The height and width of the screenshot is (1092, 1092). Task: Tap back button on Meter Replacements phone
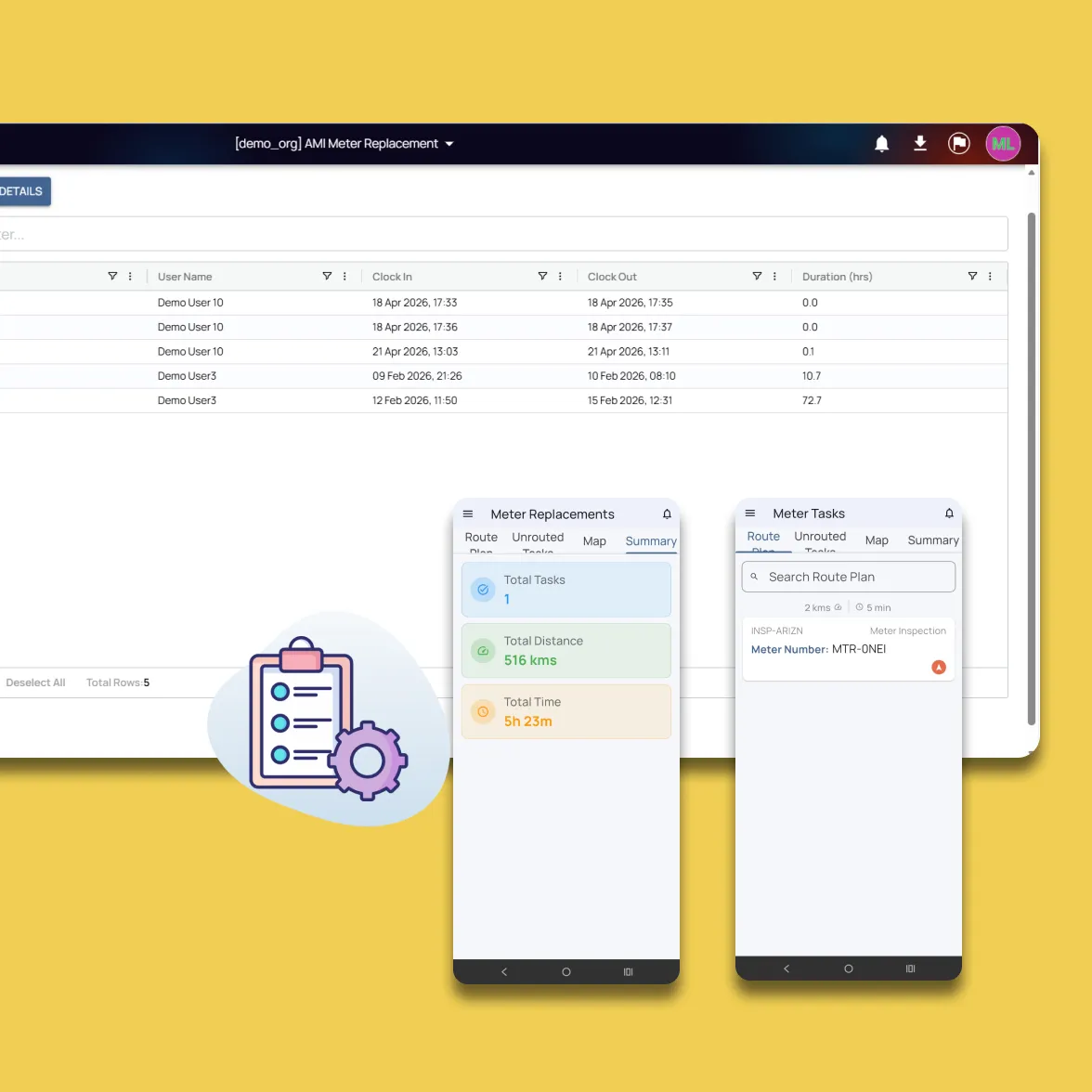click(x=504, y=971)
